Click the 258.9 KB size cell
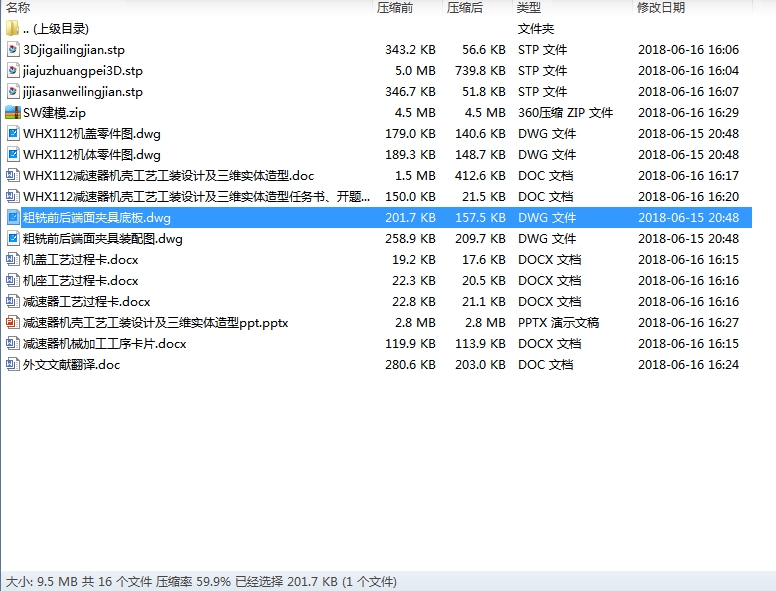 410,239
